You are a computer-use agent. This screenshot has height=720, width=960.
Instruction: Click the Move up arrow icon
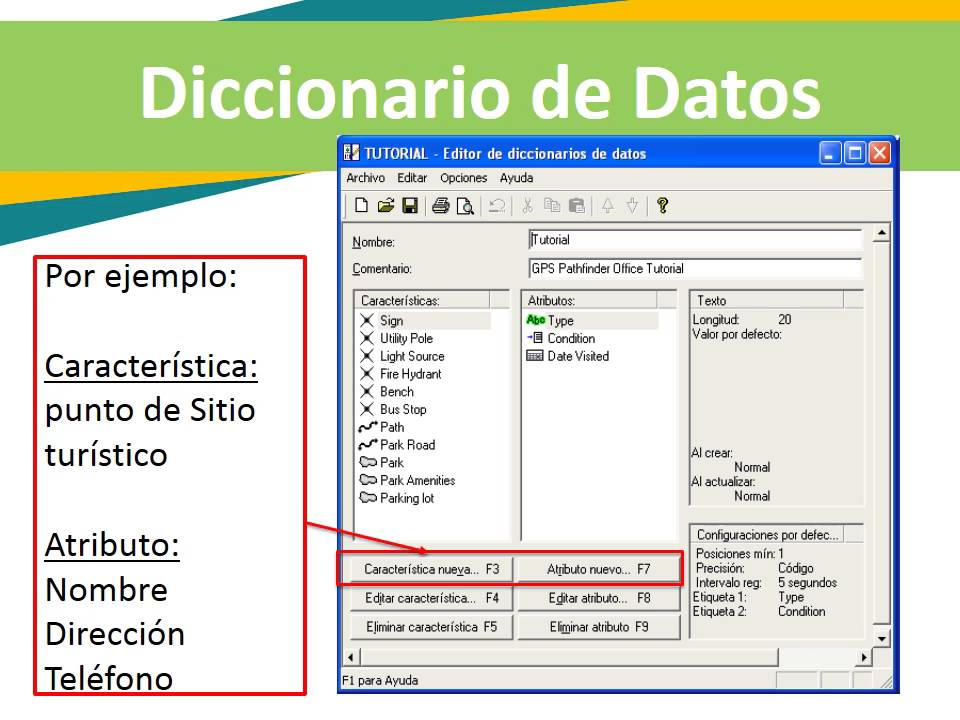(x=607, y=206)
